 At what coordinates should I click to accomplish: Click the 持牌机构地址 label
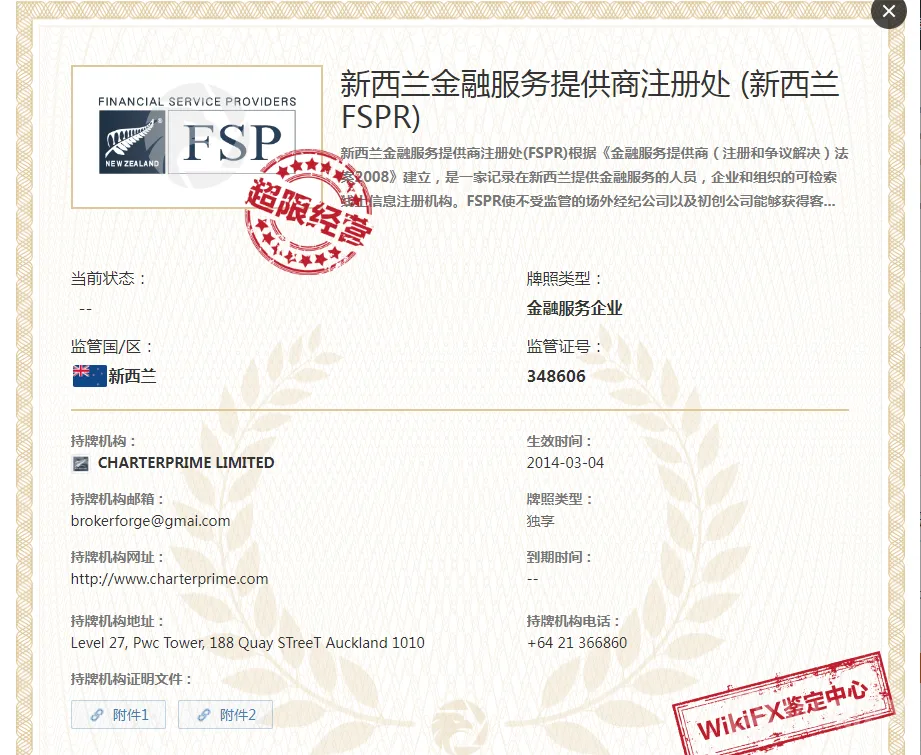117,621
